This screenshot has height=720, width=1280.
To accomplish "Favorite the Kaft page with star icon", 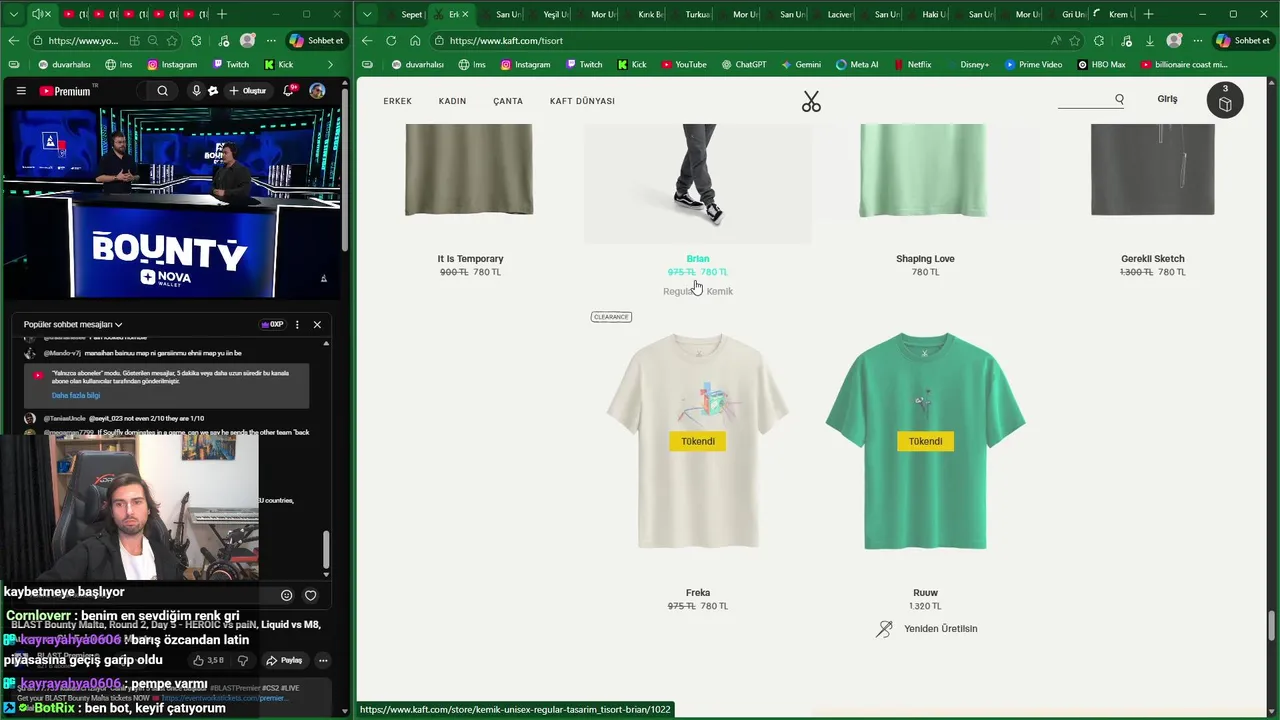I will pos(1075,41).
